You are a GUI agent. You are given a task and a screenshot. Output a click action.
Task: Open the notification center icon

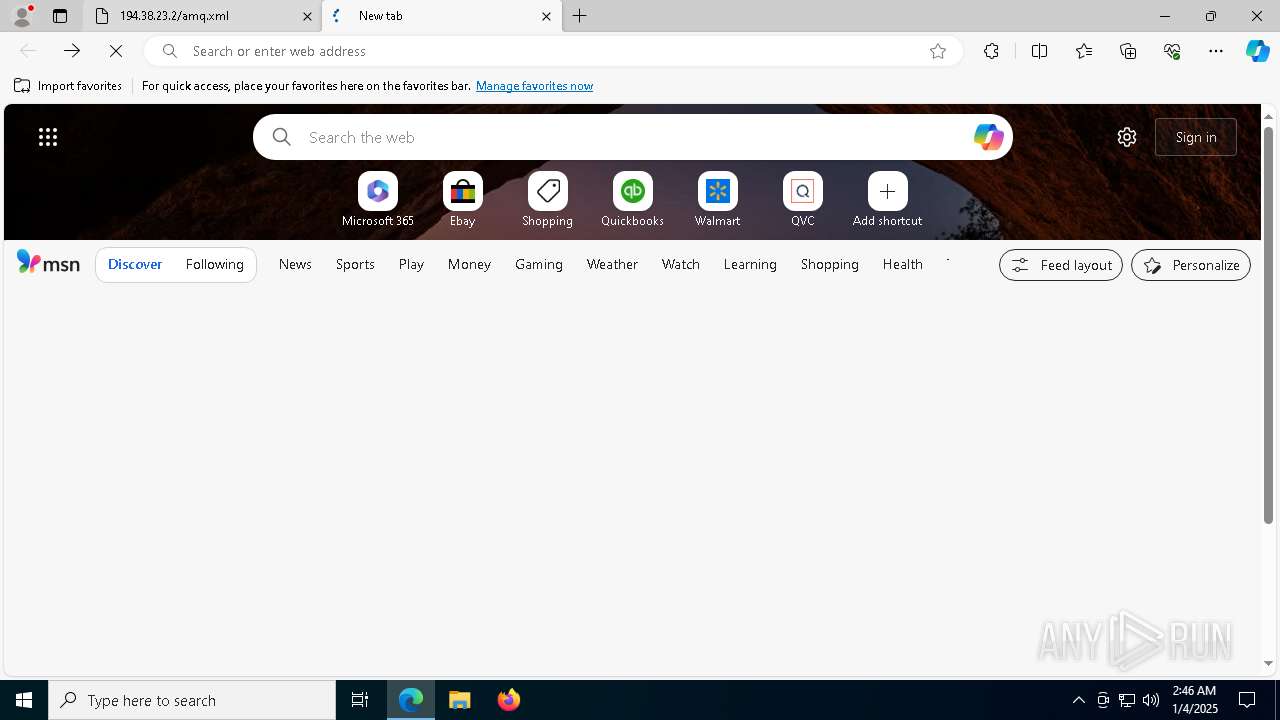(1248, 700)
